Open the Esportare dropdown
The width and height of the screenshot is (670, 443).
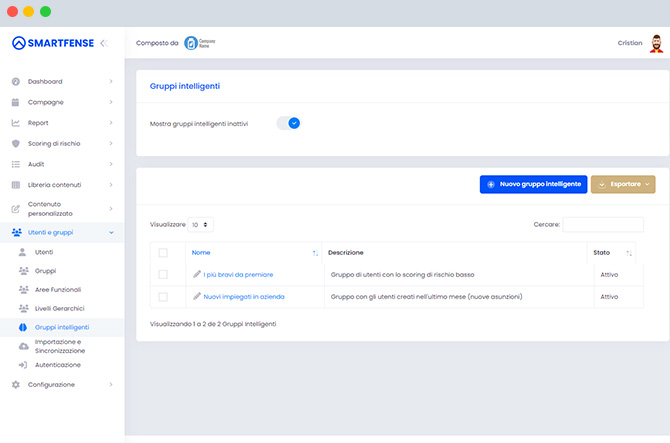point(623,185)
